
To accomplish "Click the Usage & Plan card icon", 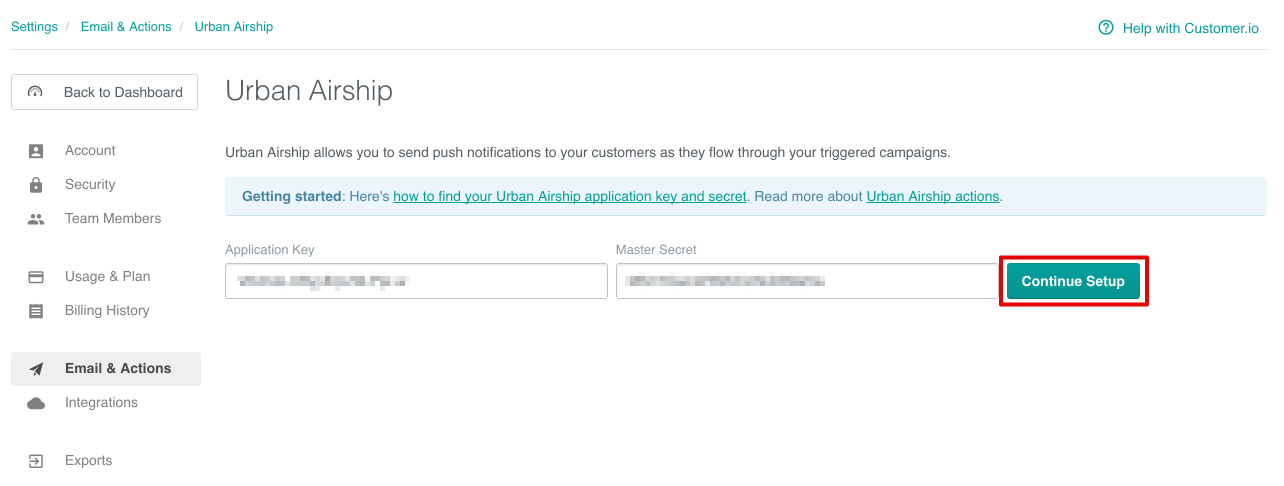I will click(36, 277).
